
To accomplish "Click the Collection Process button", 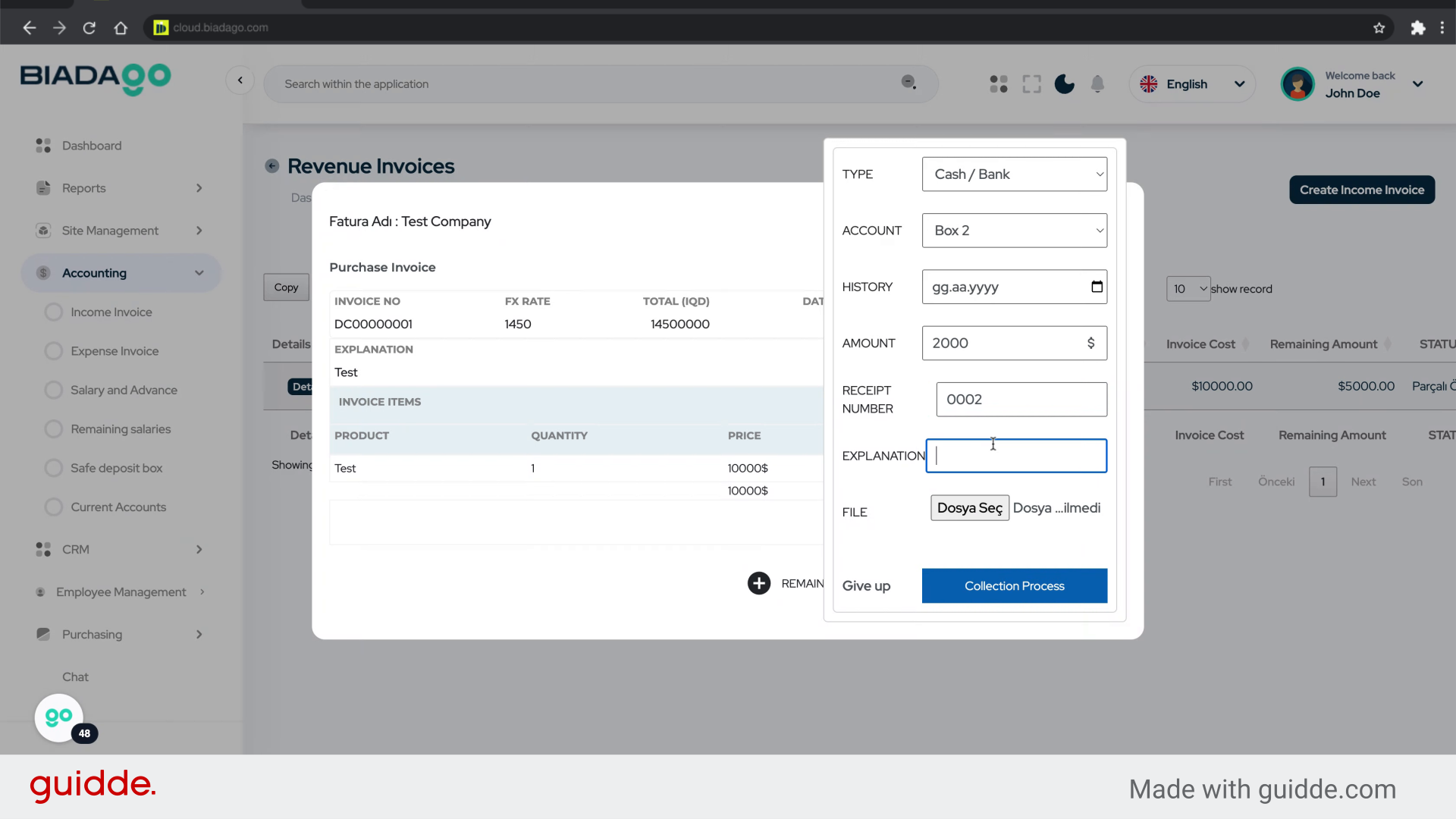I will [x=1014, y=585].
